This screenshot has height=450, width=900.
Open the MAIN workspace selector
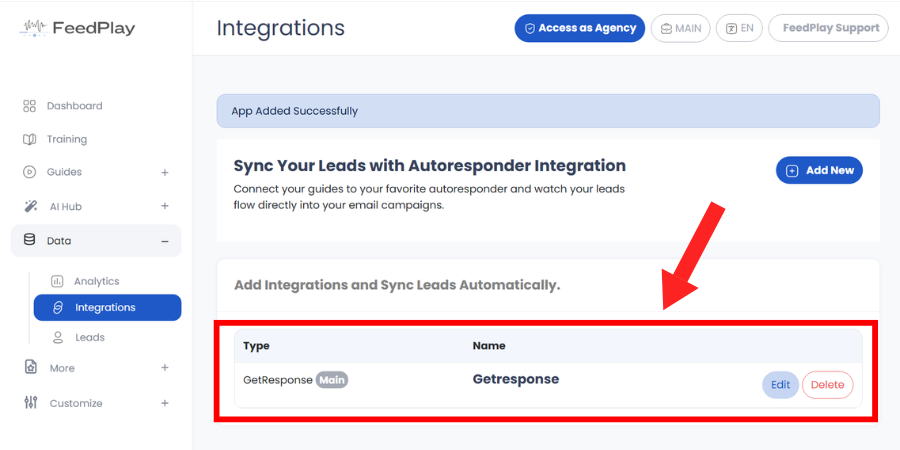click(x=681, y=28)
